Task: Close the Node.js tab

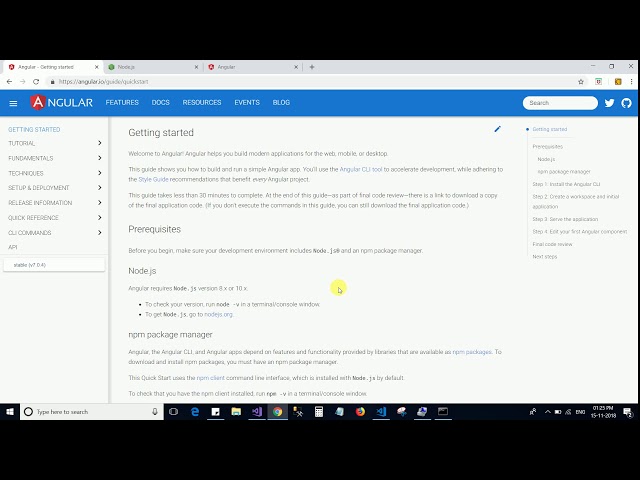Action: click(x=196, y=67)
